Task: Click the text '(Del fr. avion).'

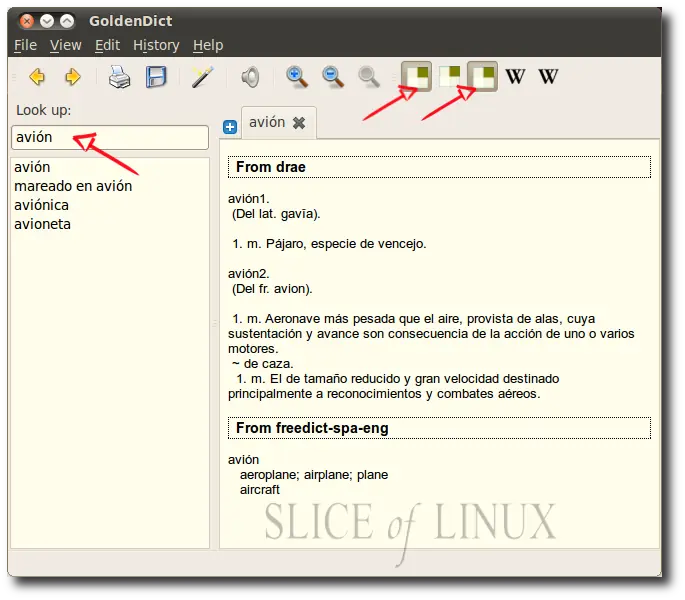Action: tap(272, 289)
